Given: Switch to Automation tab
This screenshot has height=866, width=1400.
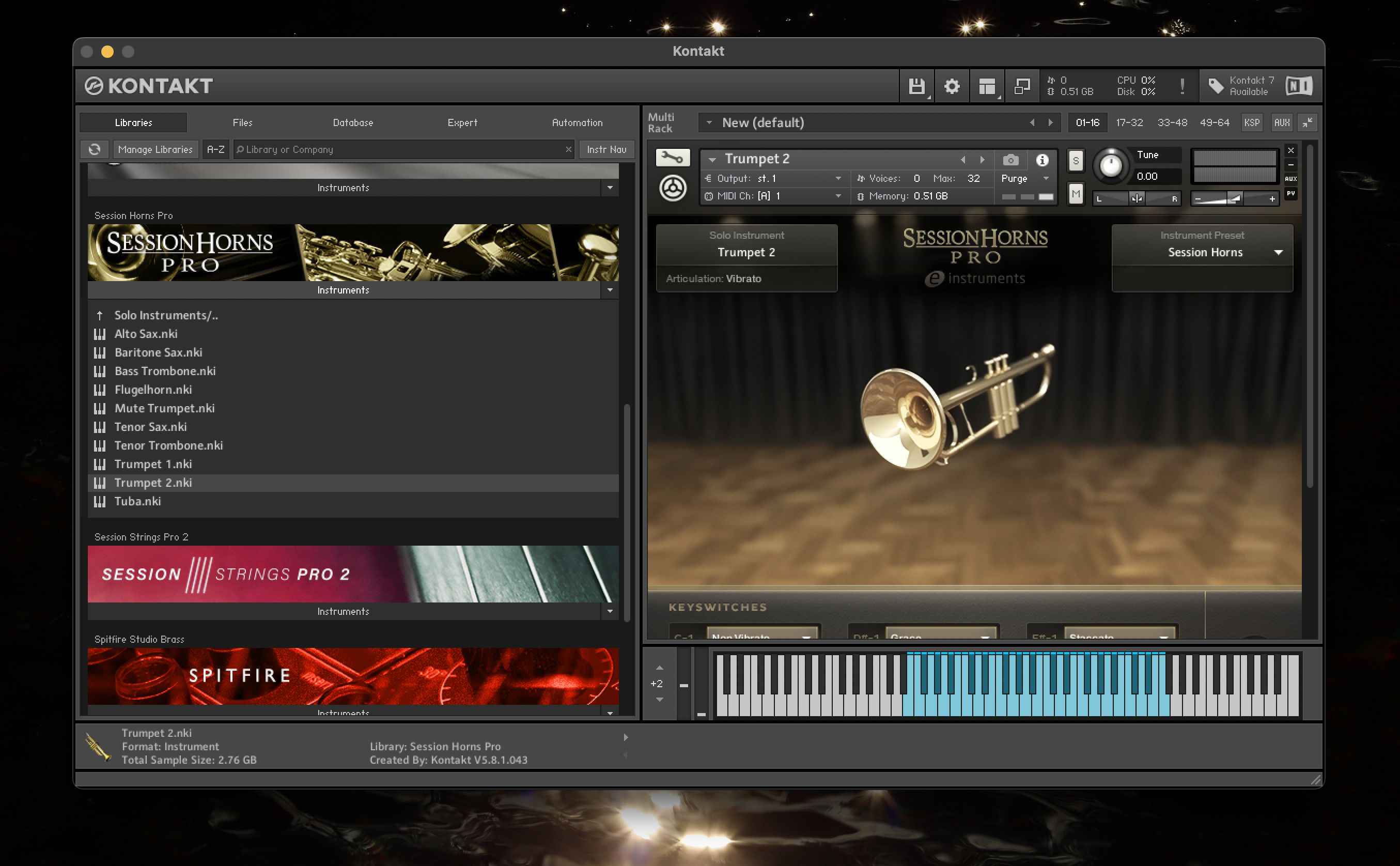Looking at the screenshot, I should (577, 122).
